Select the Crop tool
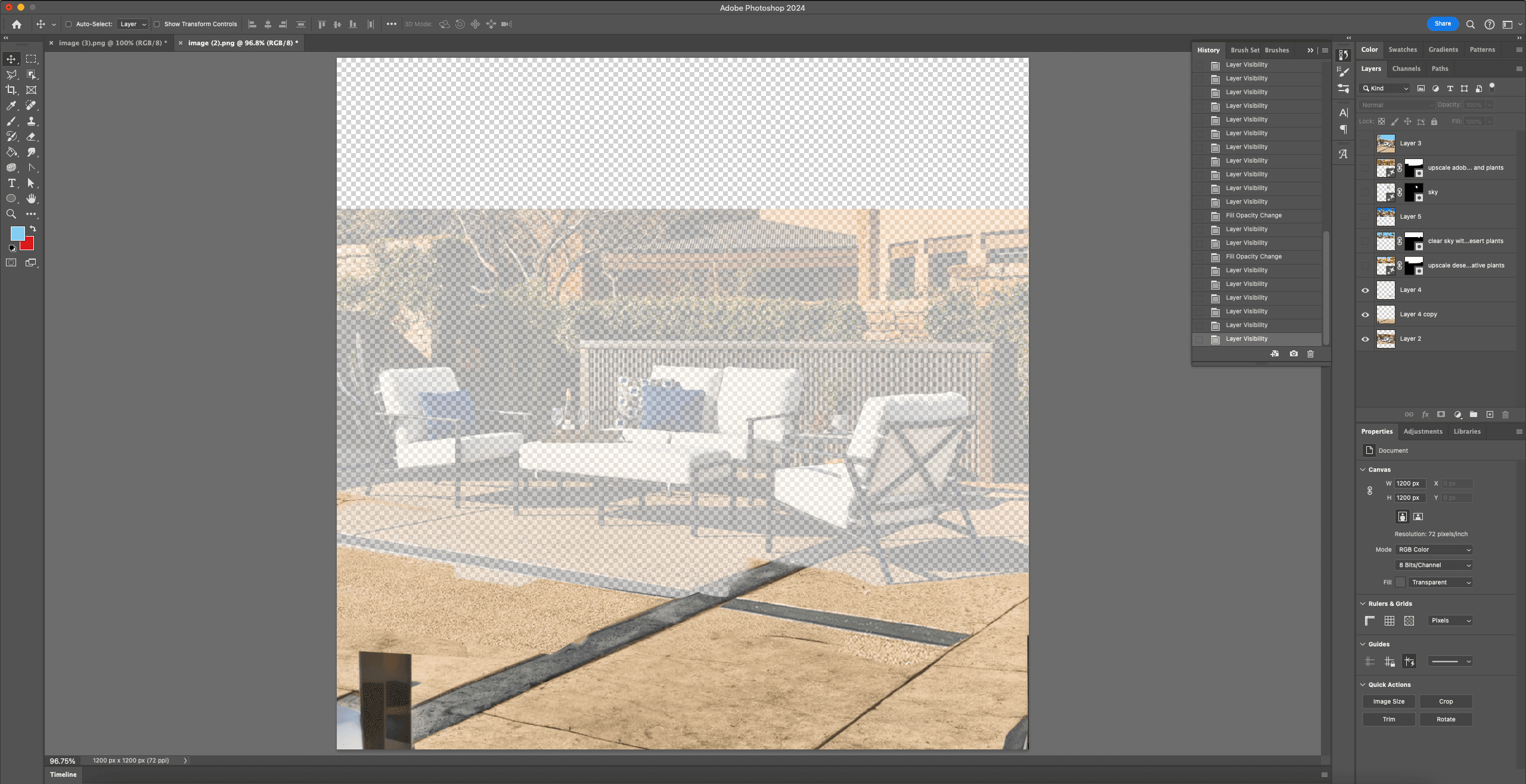This screenshot has height=784, width=1526. pos(11,90)
